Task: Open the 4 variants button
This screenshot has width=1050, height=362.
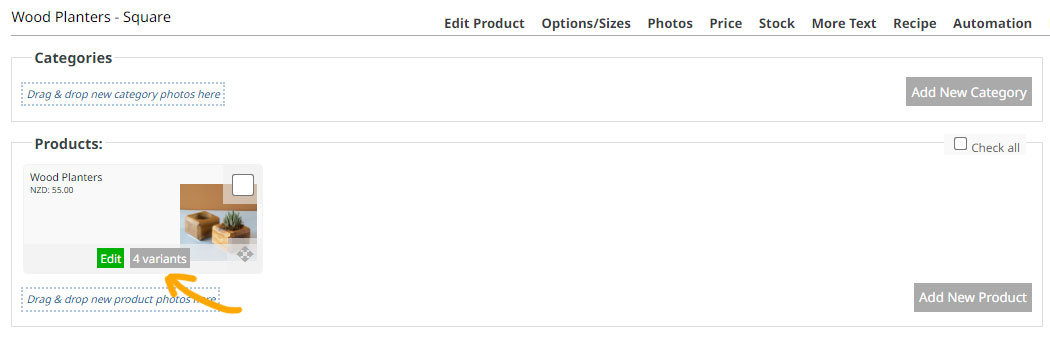Action: click(160, 258)
